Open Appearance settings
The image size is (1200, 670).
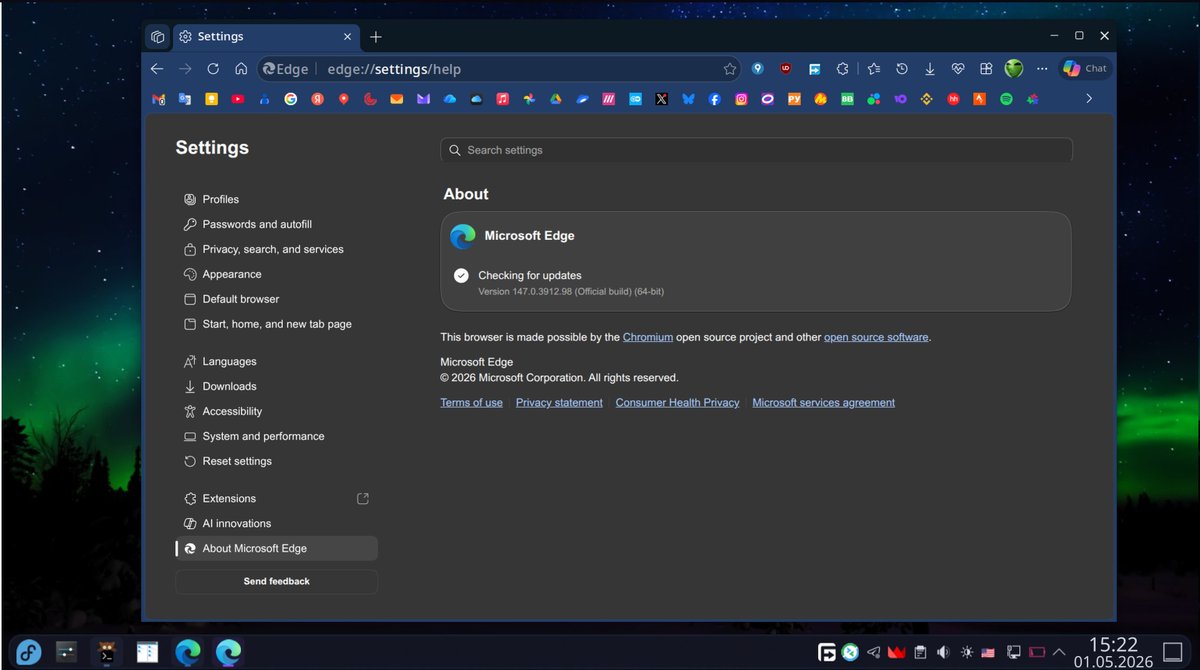point(276,274)
